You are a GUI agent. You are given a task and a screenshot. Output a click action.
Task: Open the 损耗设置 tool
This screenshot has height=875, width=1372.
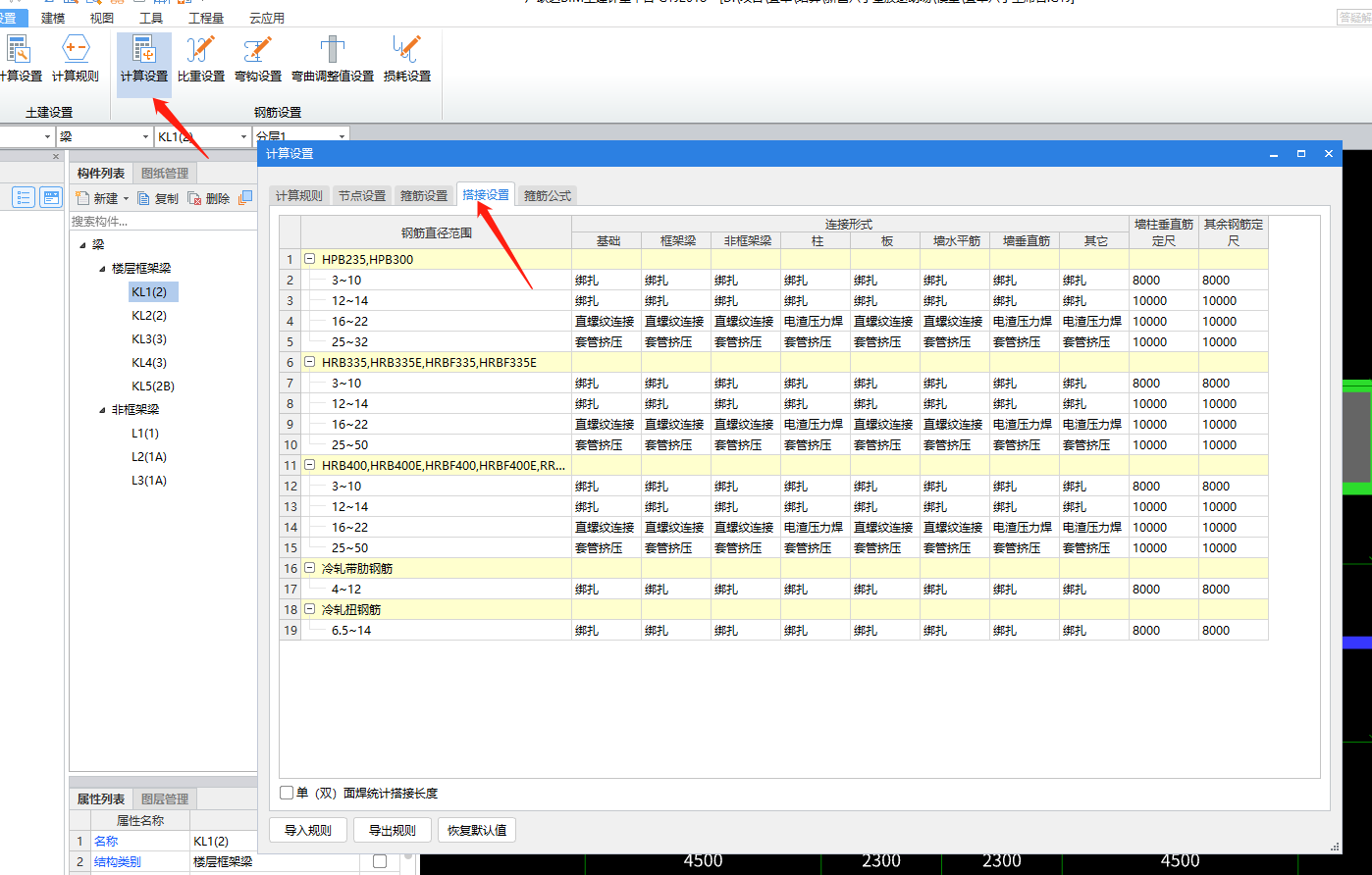(x=407, y=61)
